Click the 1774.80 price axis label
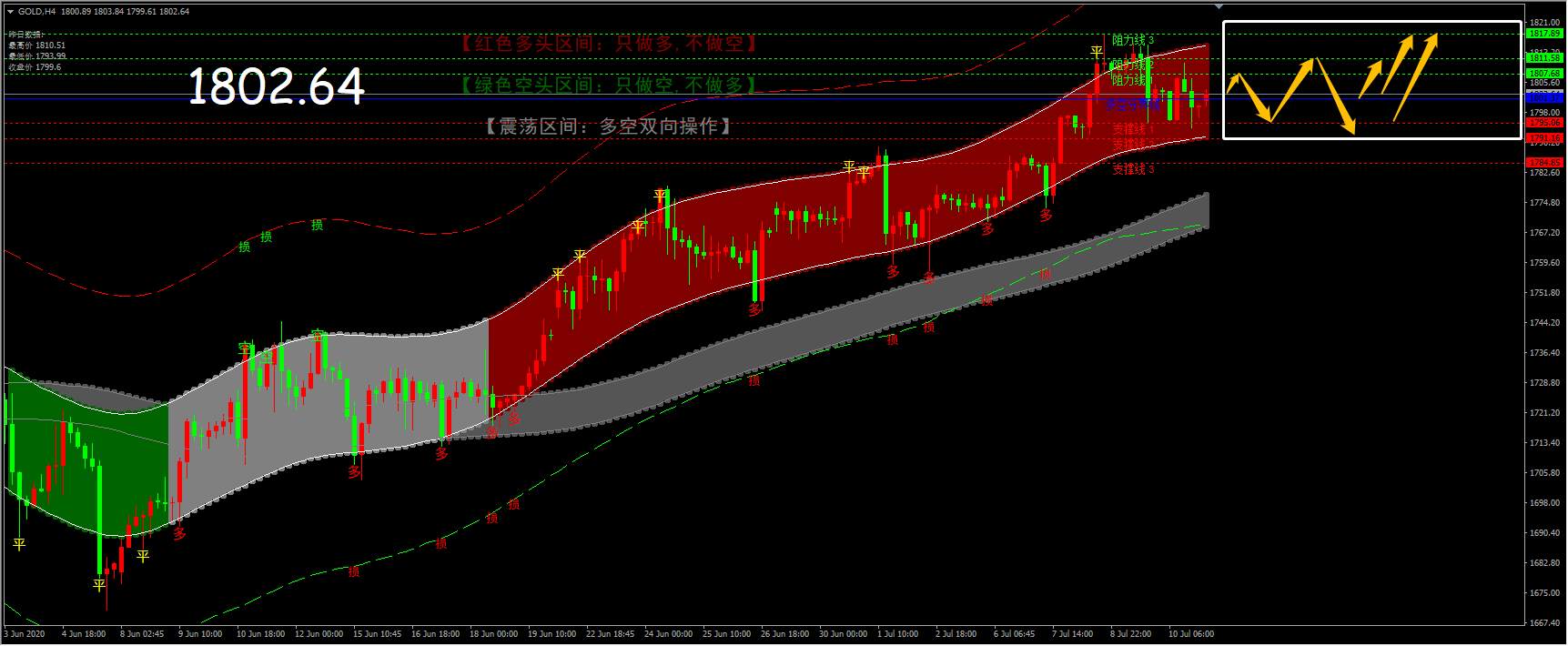The image size is (1568, 646). (1546, 203)
